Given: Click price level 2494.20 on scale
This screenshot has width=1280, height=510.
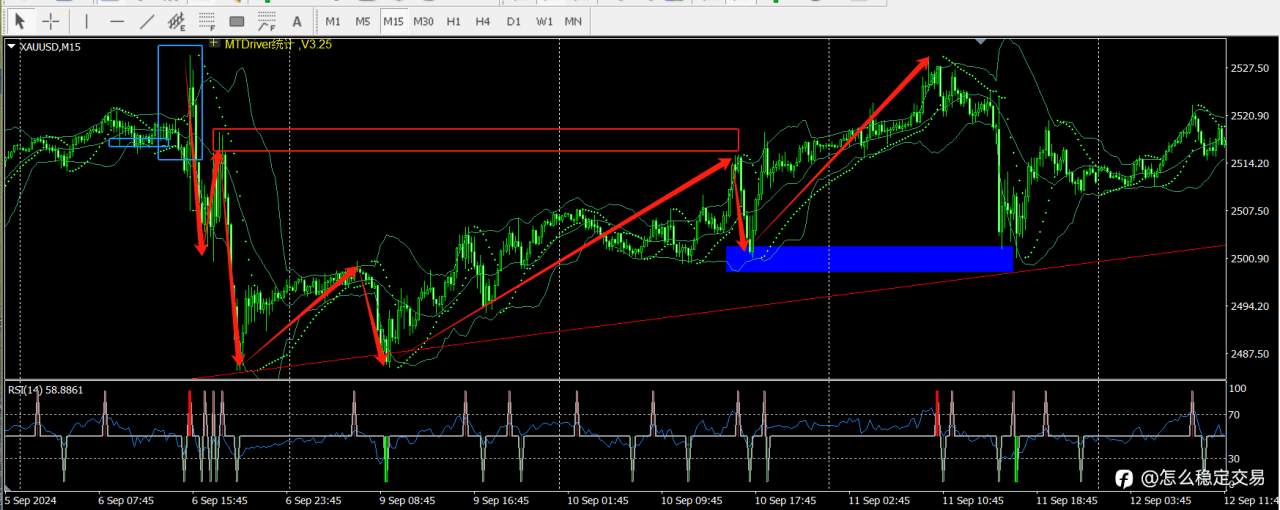Looking at the screenshot, I should pos(1252,306).
